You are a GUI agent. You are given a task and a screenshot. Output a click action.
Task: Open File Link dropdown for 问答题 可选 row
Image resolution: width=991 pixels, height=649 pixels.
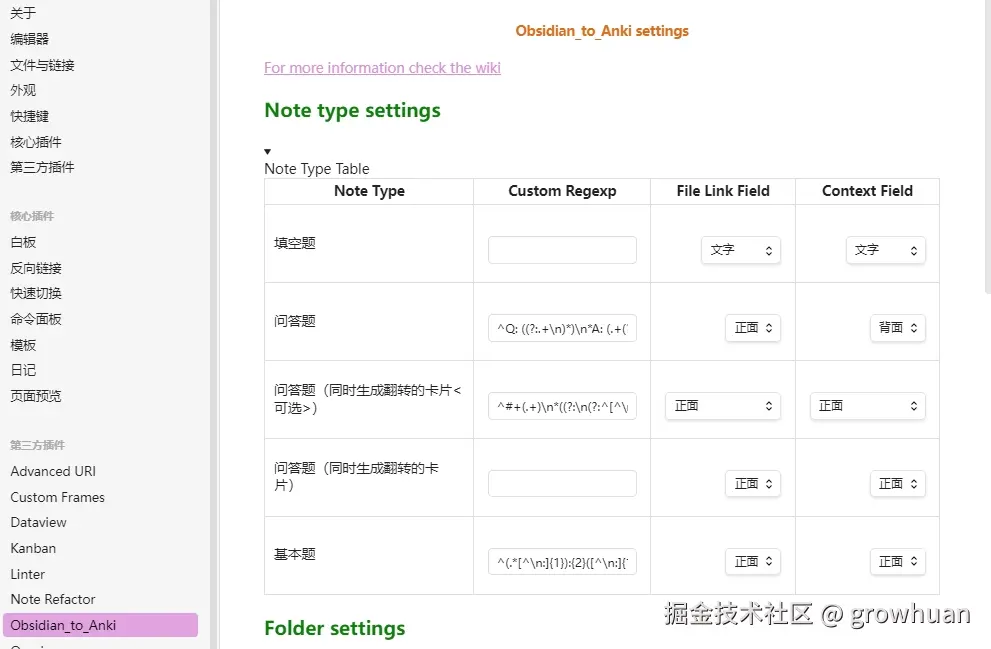(x=723, y=406)
